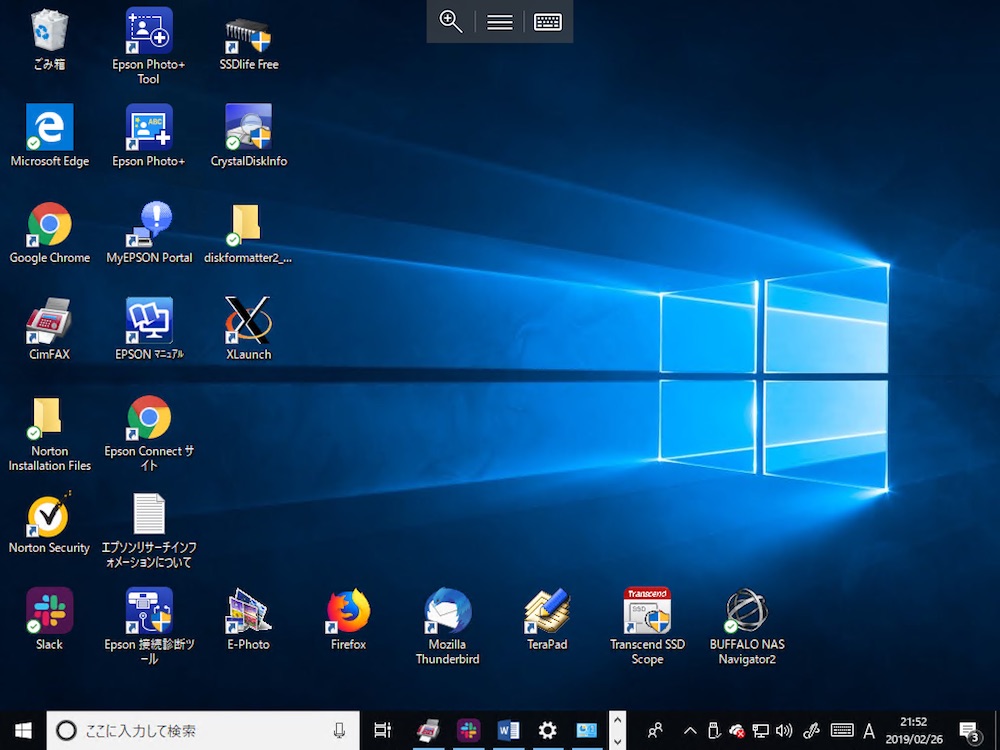The height and width of the screenshot is (750, 1000).
Task: Click the ここに入力して検索 search box
Action: point(203,730)
